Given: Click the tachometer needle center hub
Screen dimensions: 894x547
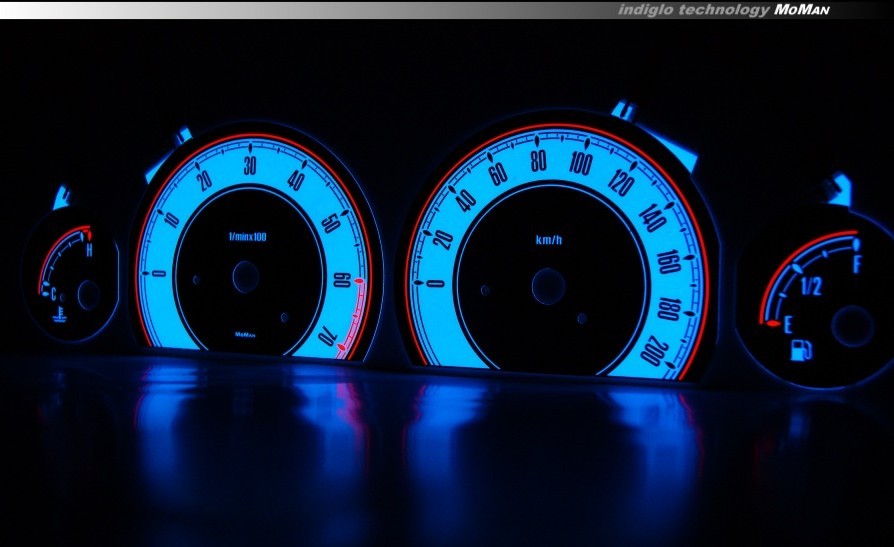Looking at the screenshot, I should coord(245,277).
